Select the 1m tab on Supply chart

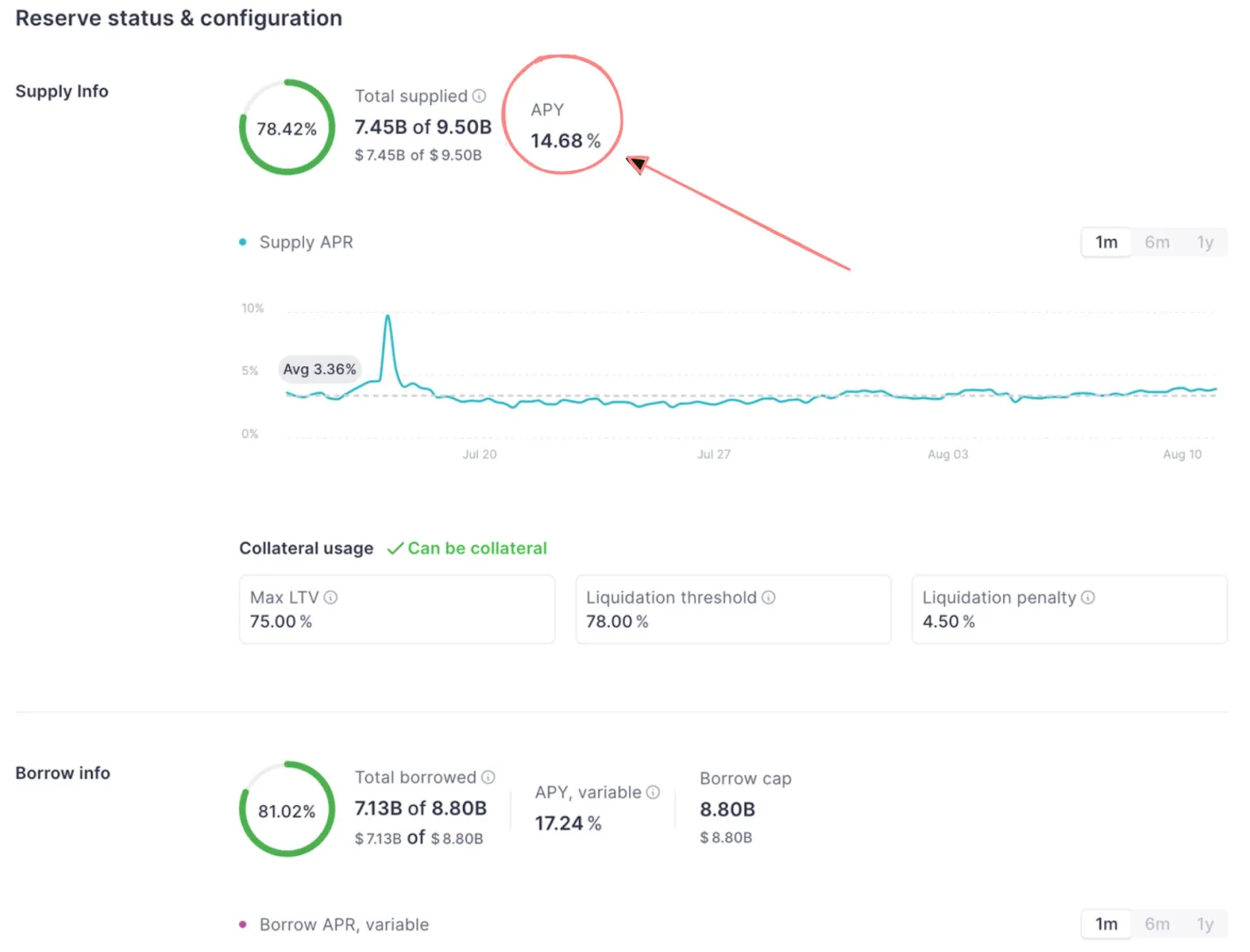[1105, 242]
